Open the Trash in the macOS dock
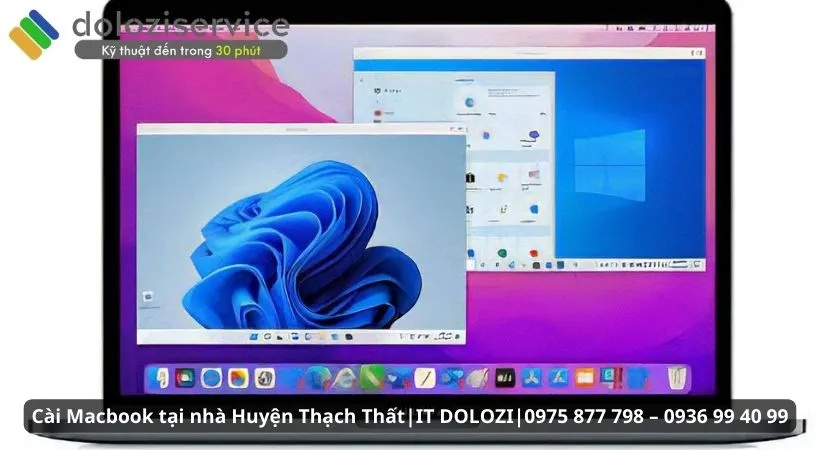 [x=677, y=378]
